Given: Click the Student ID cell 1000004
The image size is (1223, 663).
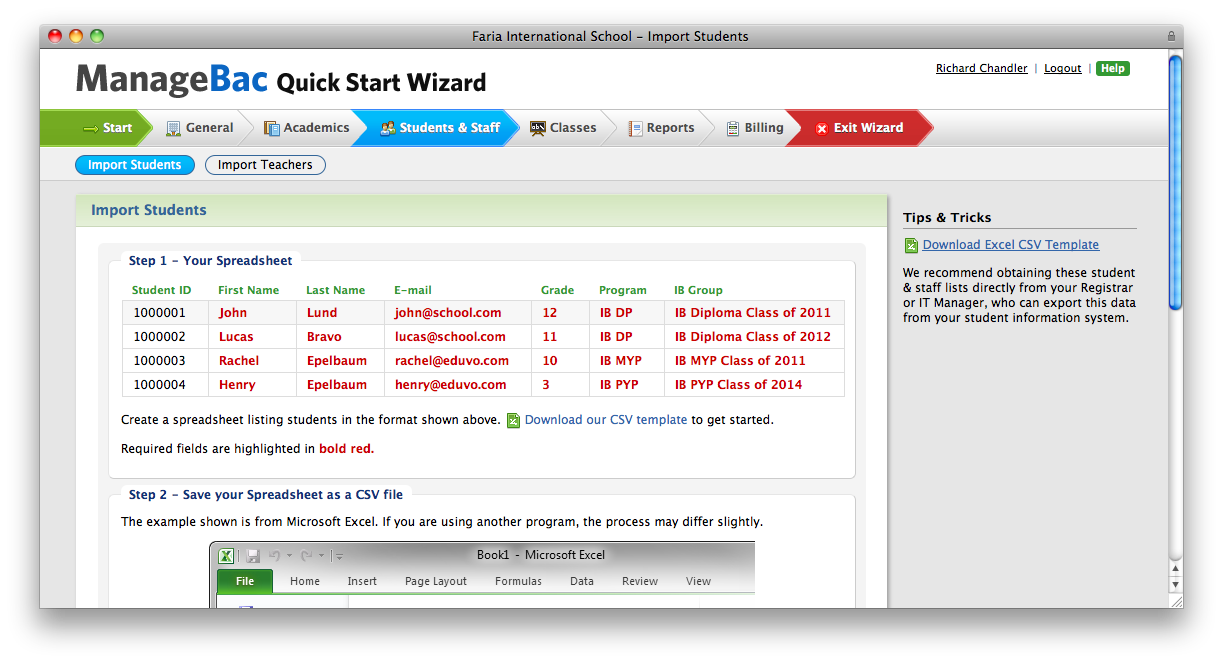Looking at the screenshot, I should click(x=160, y=385).
